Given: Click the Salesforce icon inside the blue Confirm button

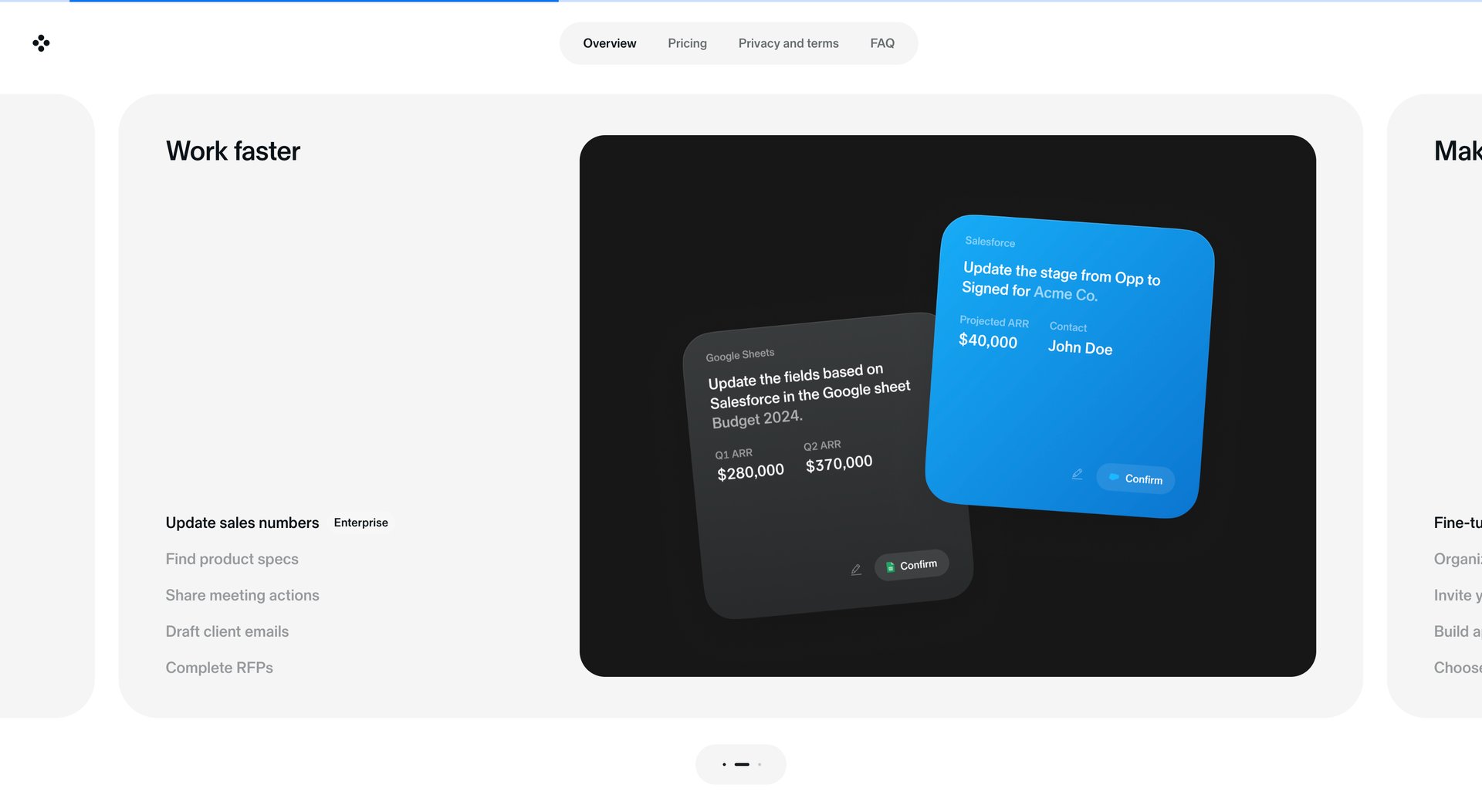Looking at the screenshot, I should pyautogui.click(x=1114, y=478).
